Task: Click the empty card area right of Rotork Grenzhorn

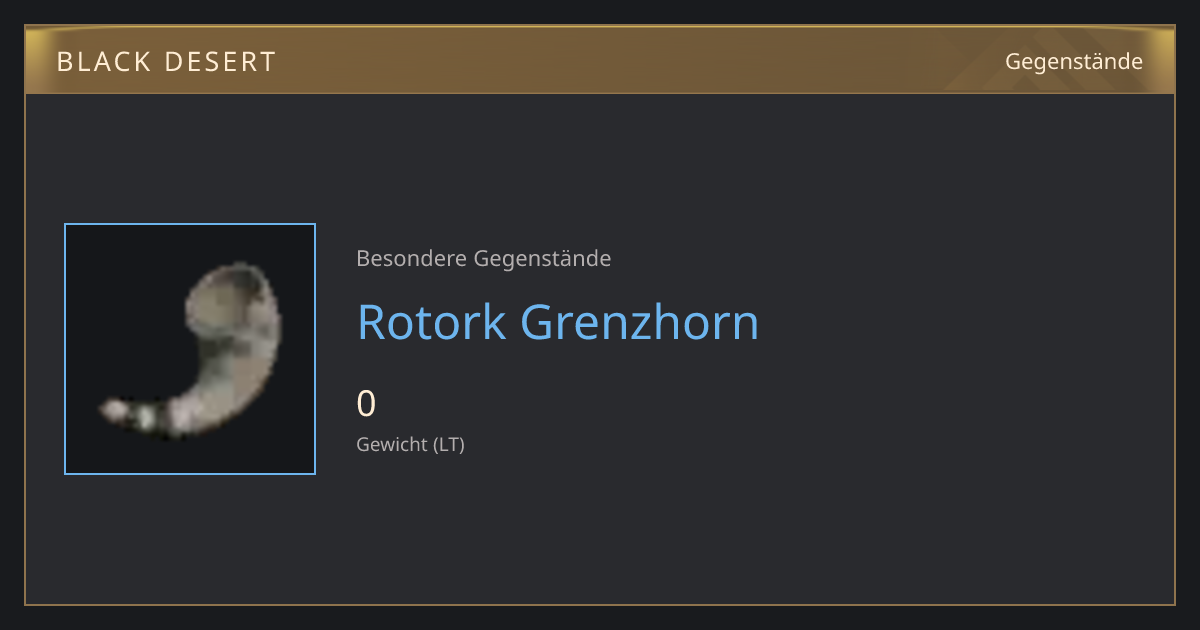Action: 960,322
